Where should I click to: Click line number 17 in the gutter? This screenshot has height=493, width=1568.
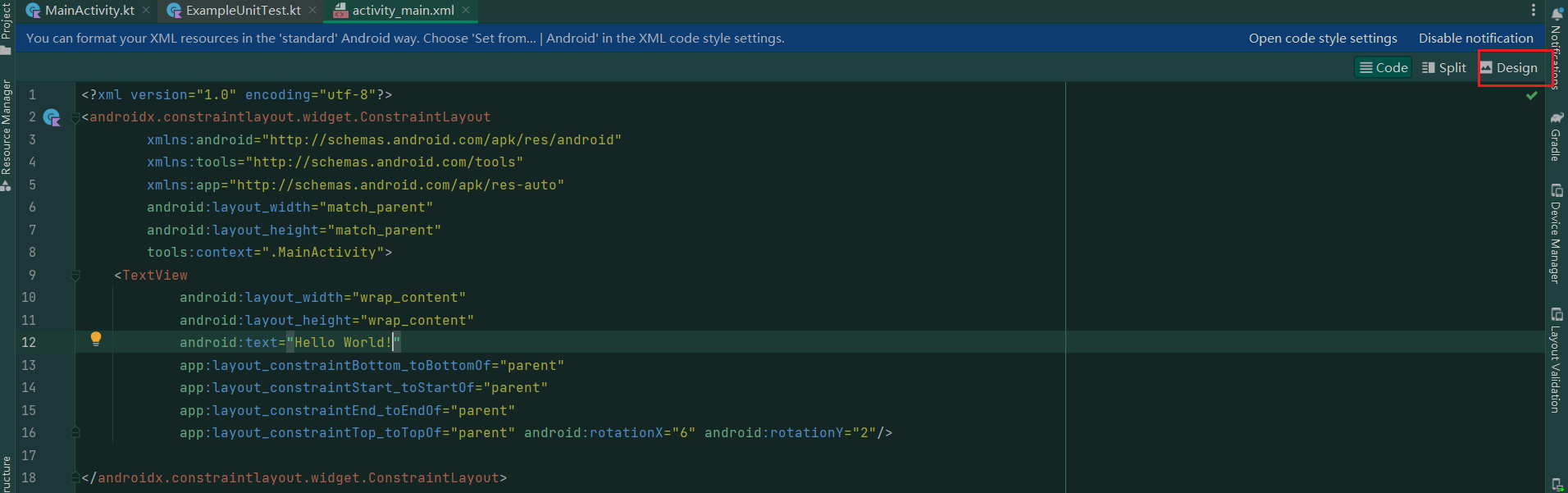click(x=29, y=455)
